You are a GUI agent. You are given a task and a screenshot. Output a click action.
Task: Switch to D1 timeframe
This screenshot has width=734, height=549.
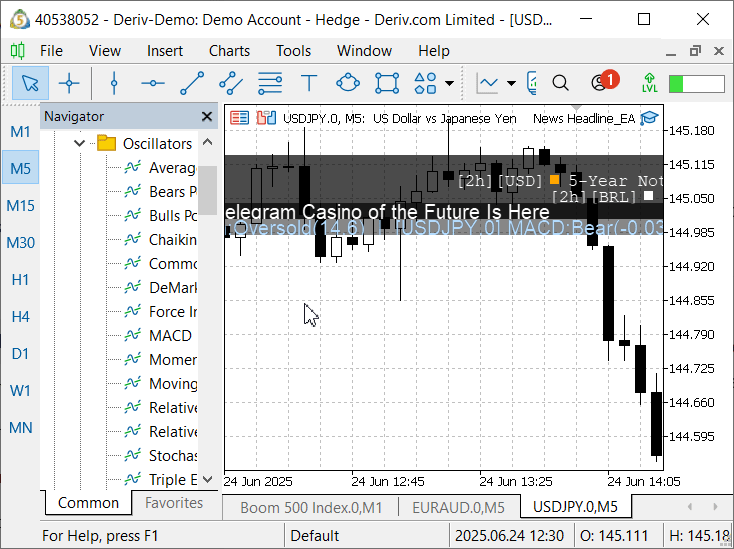click(x=20, y=353)
